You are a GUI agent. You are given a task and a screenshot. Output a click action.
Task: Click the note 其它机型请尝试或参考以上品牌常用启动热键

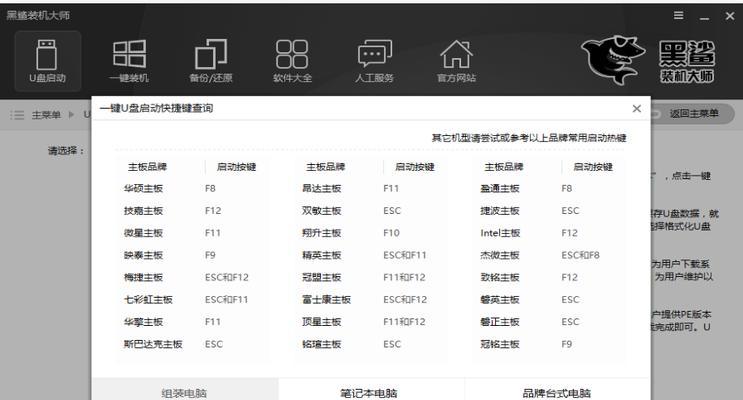pyautogui.click(x=529, y=138)
